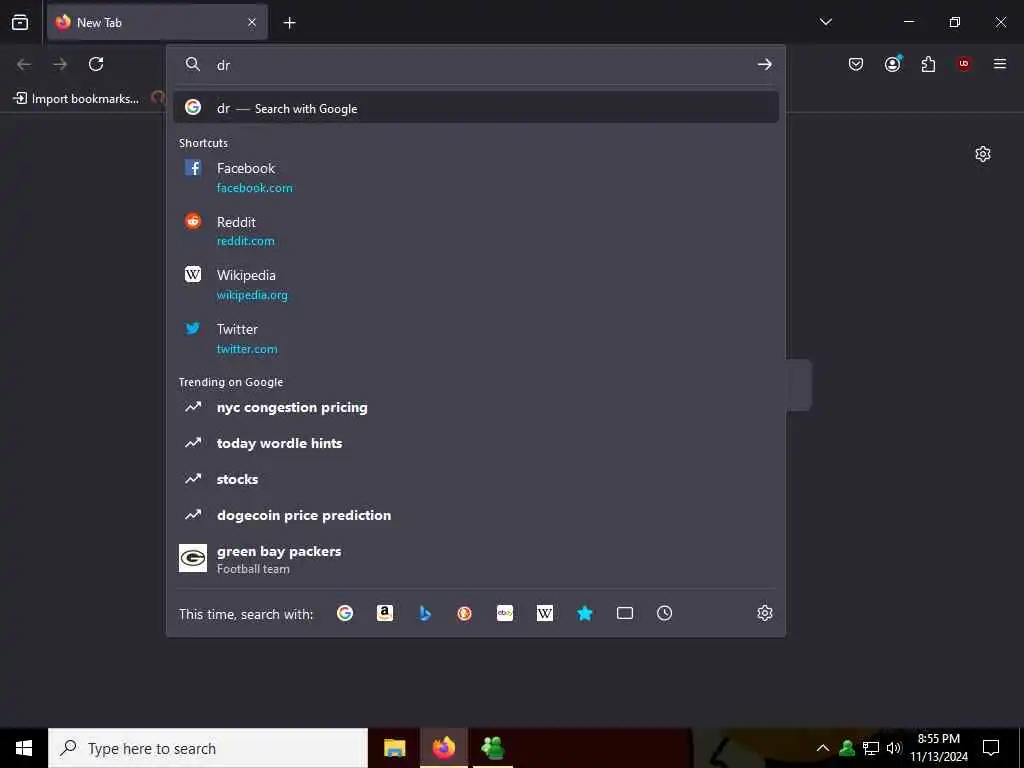Select trending 'dogecoin price prediction'
1024x768 pixels.
[x=476, y=515]
